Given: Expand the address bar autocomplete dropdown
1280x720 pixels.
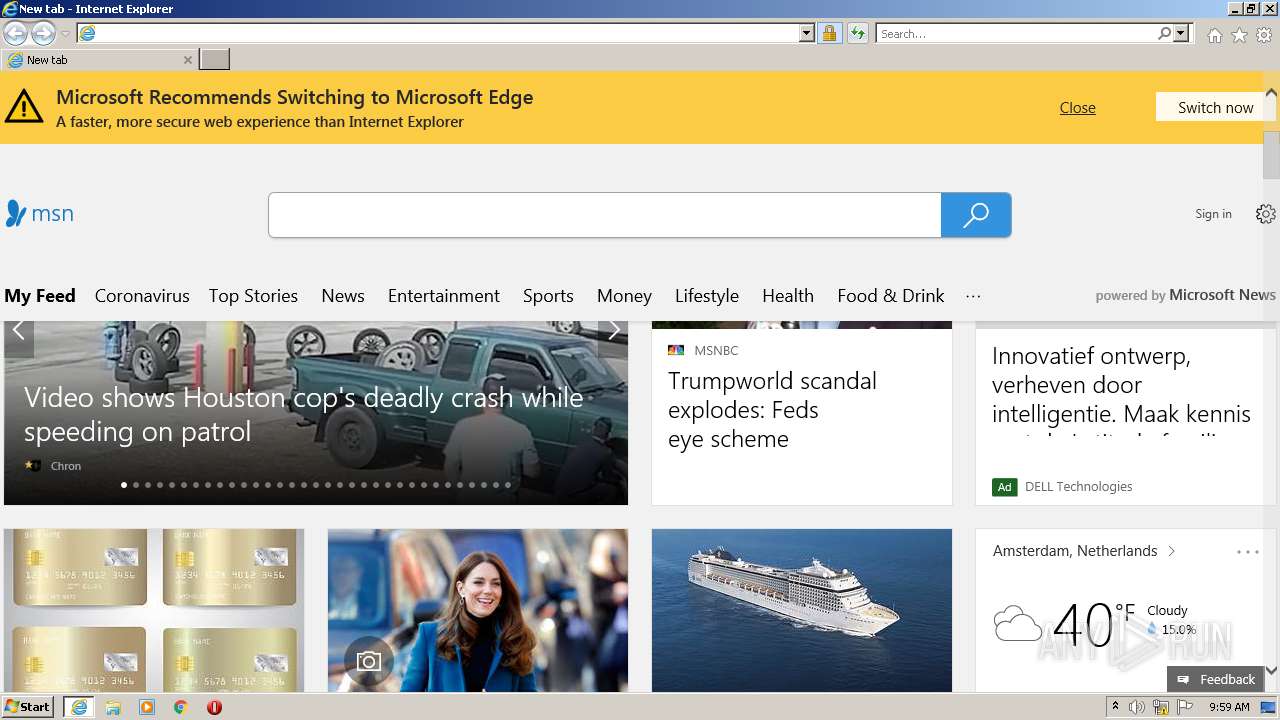Looking at the screenshot, I should [807, 34].
